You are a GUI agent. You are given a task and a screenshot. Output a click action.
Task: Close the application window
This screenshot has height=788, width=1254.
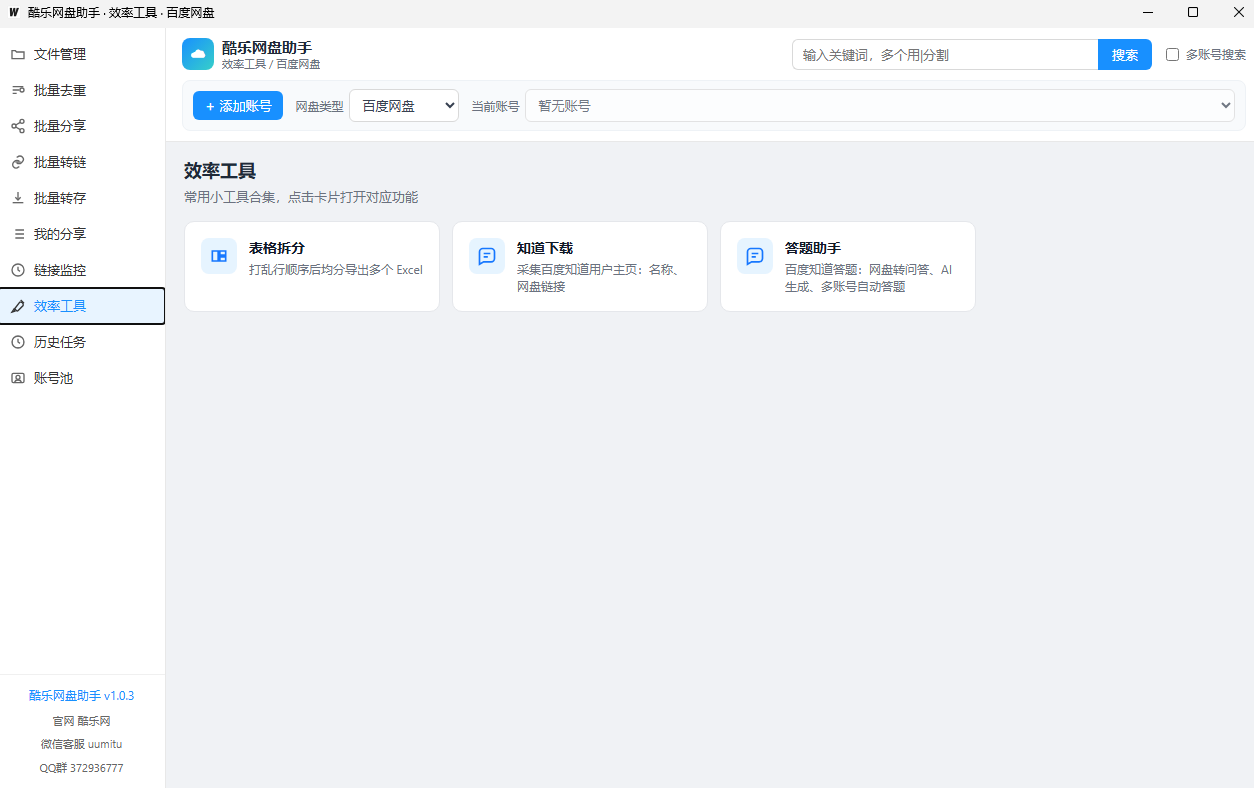tap(1237, 12)
